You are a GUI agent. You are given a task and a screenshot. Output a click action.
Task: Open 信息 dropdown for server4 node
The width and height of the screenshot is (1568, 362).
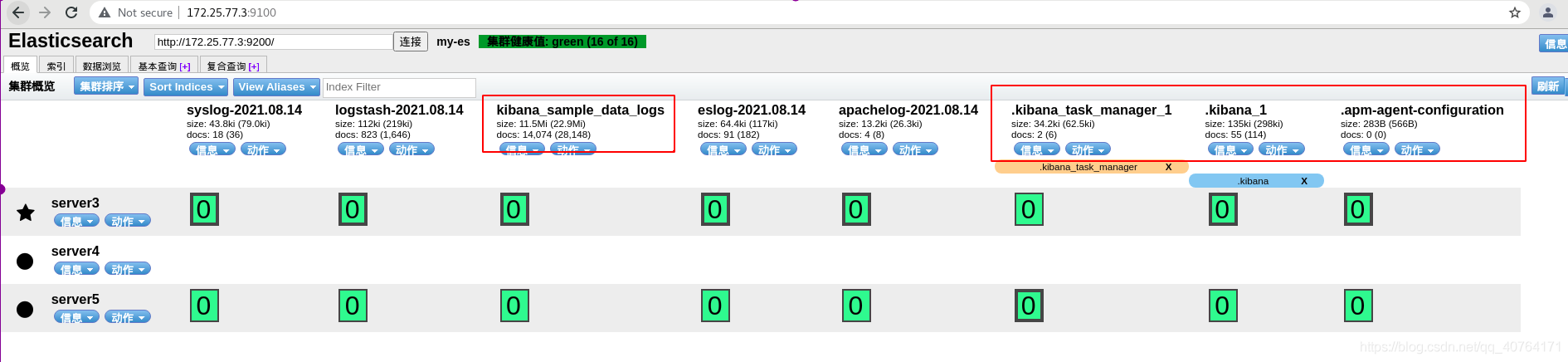tap(77, 269)
